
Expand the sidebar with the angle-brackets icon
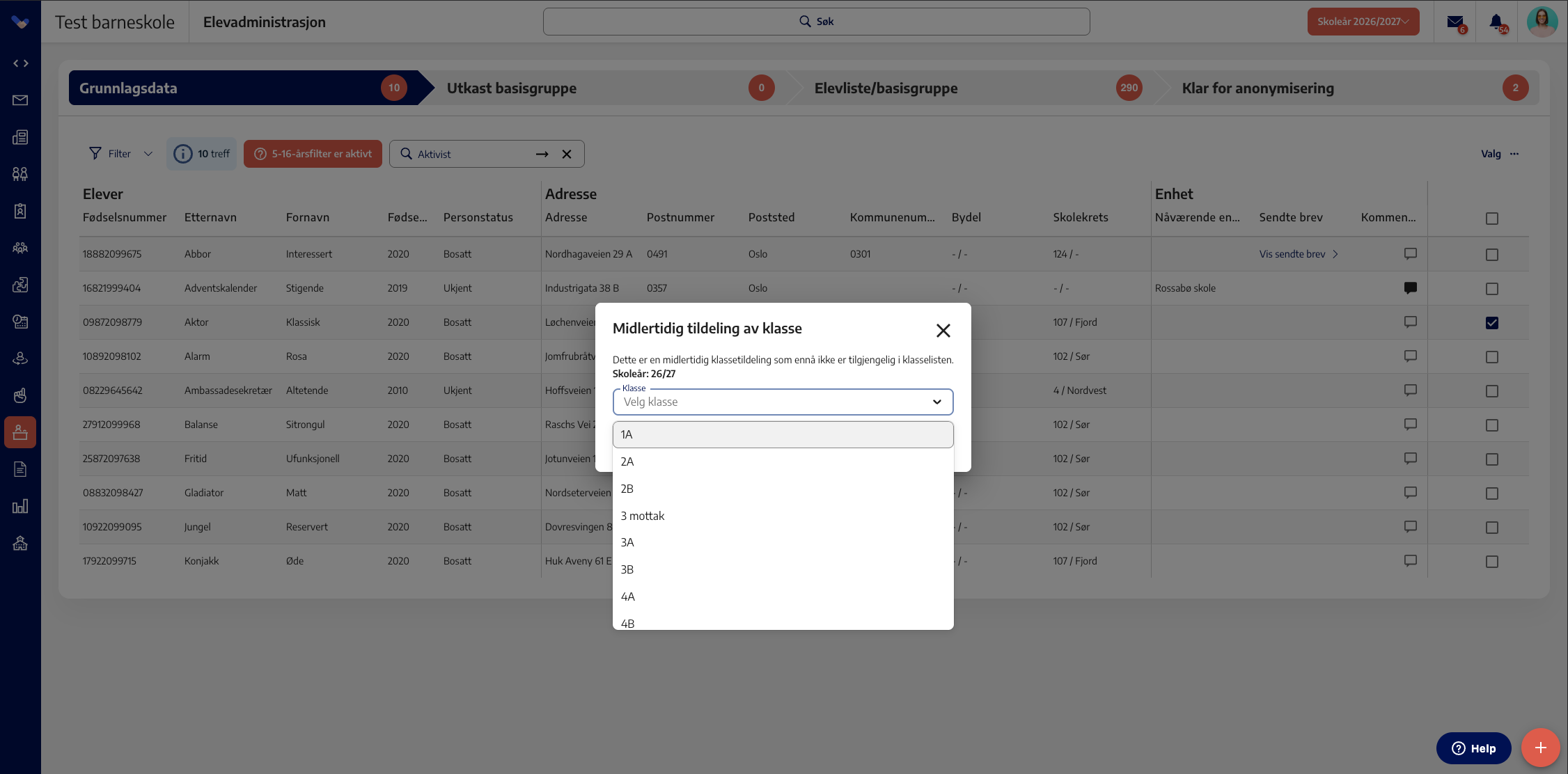(21, 63)
